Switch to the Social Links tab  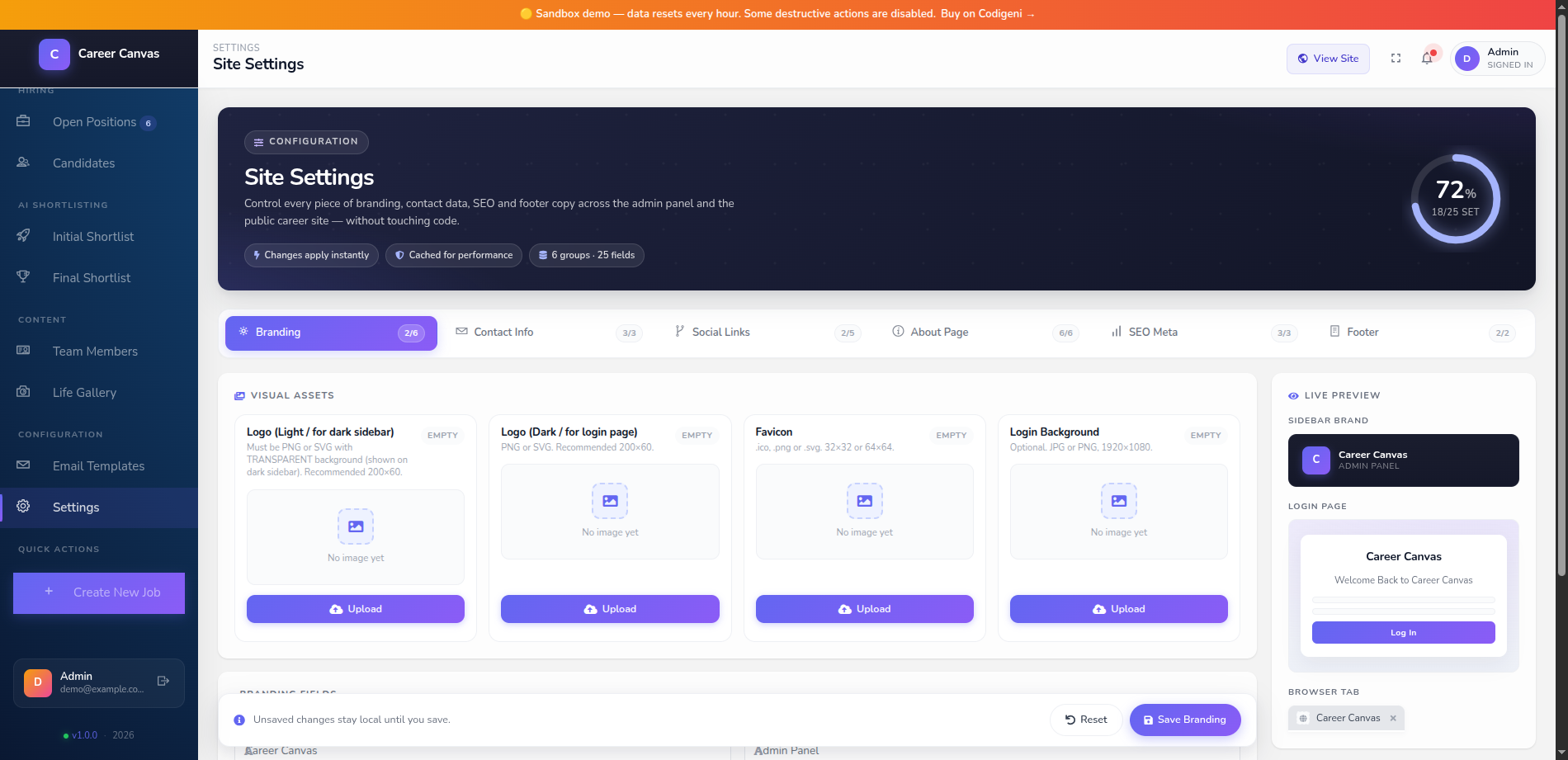point(767,333)
